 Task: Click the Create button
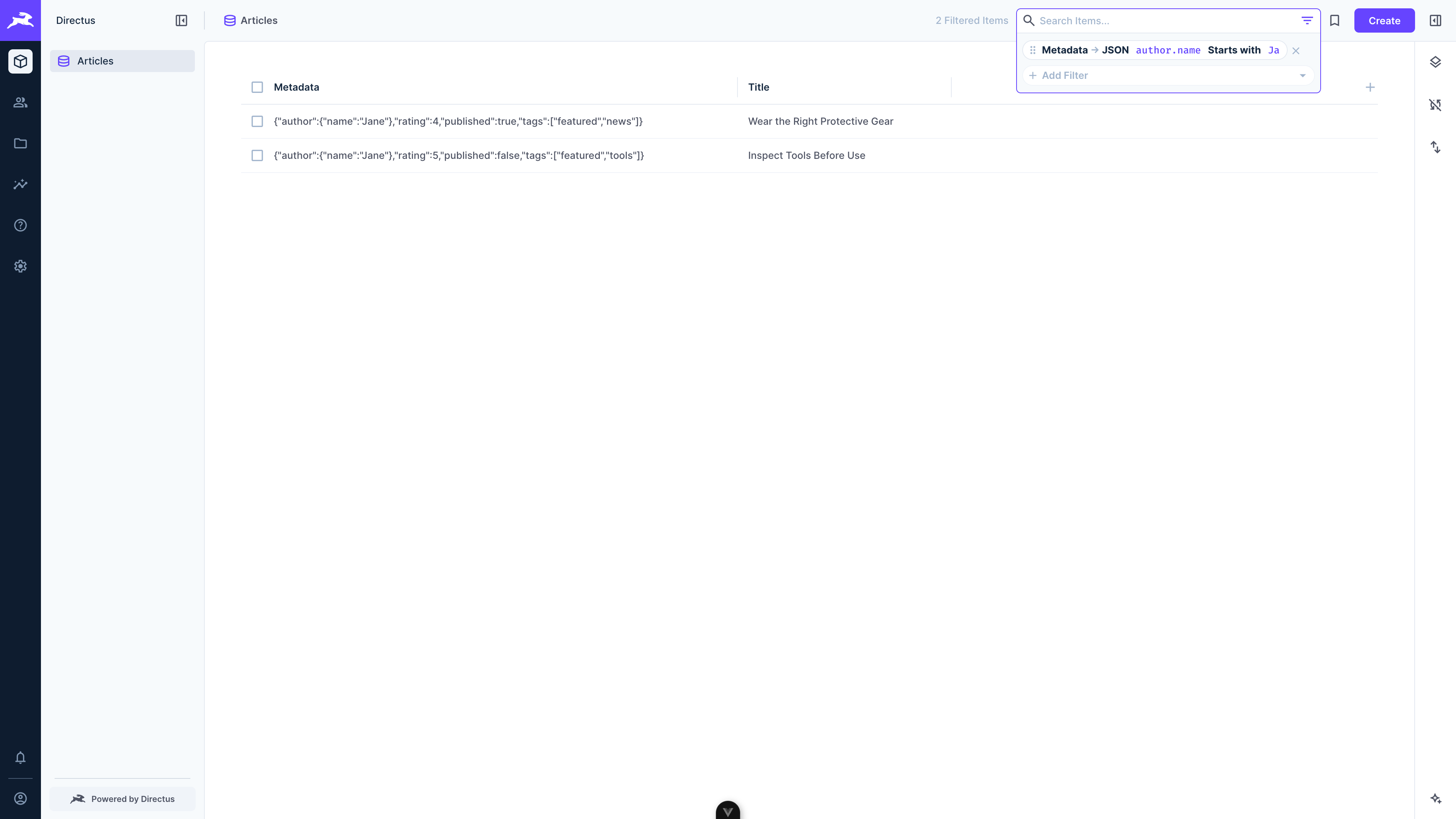click(x=1384, y=20)
